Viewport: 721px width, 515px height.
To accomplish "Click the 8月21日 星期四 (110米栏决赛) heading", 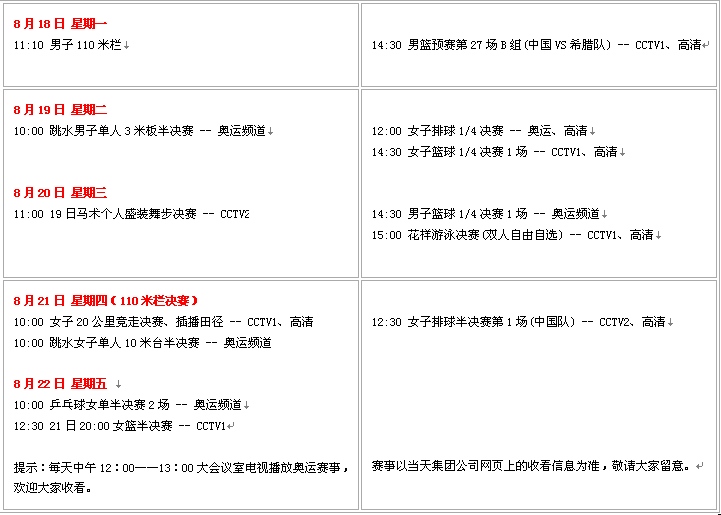I will point(106,300).
